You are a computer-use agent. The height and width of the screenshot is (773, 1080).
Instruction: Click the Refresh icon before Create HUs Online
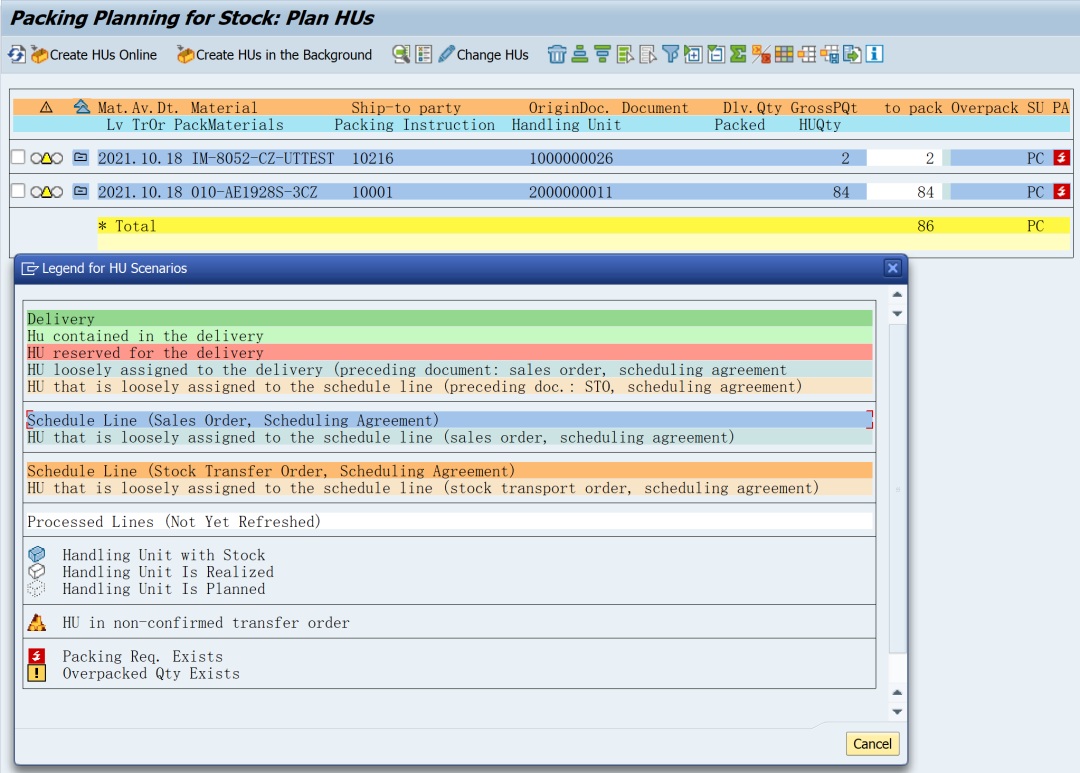pos(17,54)
